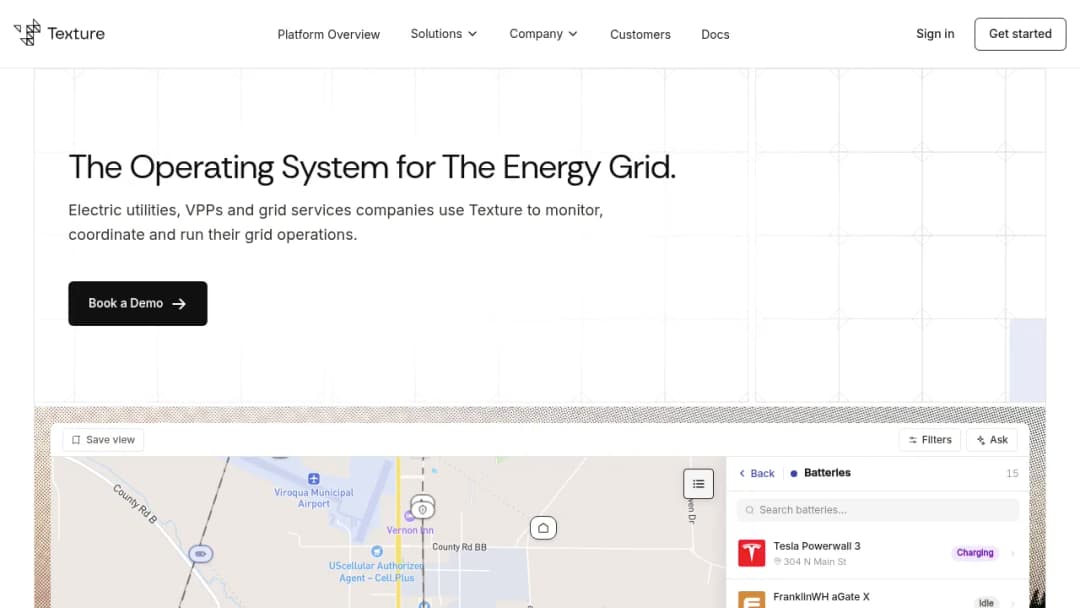1080x608 pixels.
Task: Open the Filters button
Action: [x=929, y=440]
